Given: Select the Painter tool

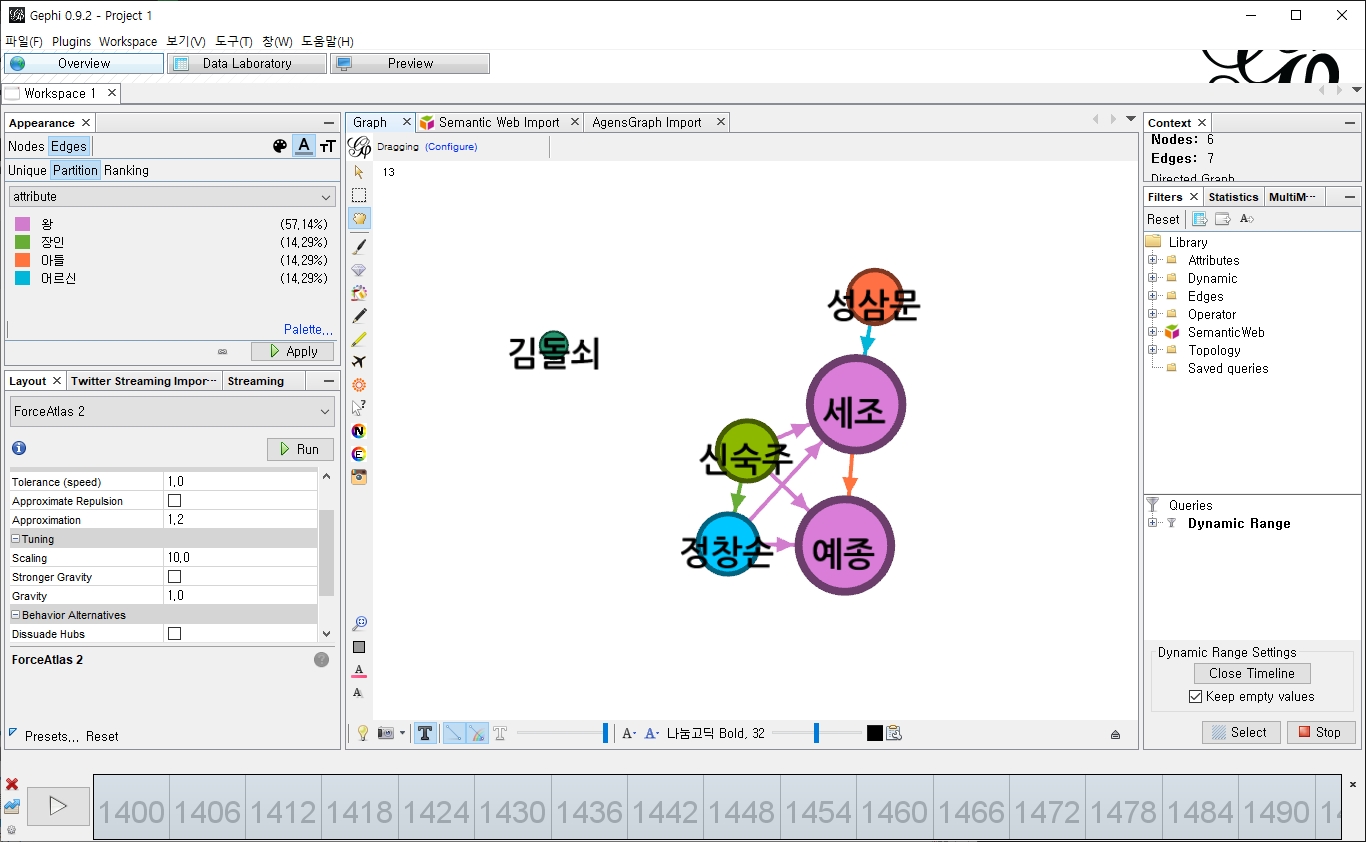Looking at the screenshot, I should [x=359, y=246].
